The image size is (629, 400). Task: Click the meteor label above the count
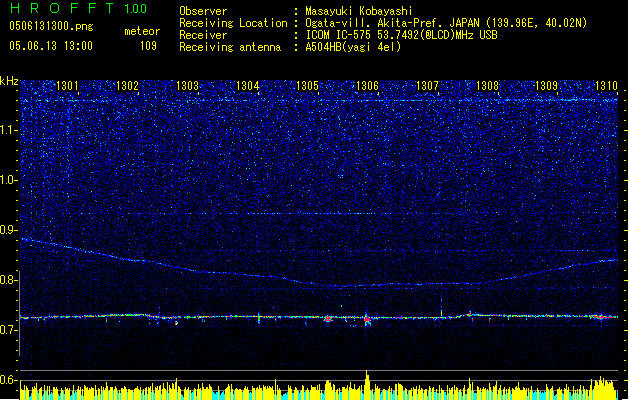(141, 32)
